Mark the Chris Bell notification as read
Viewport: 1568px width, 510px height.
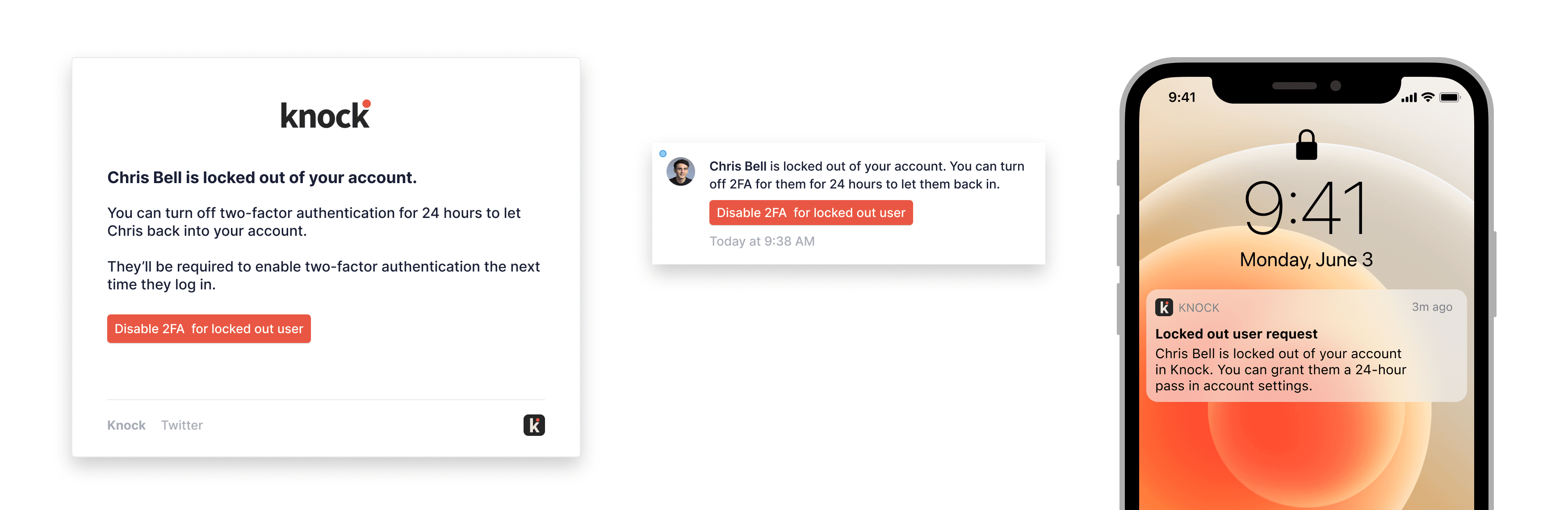click(663, 154)
